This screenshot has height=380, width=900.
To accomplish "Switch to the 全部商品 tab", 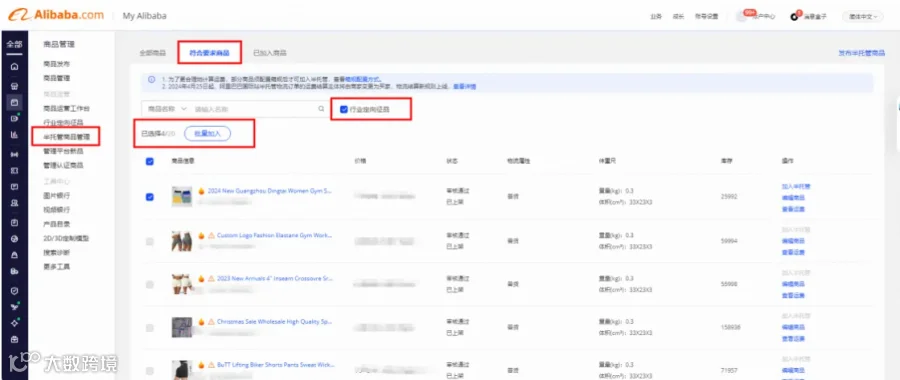I will click(x=152, y=53).
